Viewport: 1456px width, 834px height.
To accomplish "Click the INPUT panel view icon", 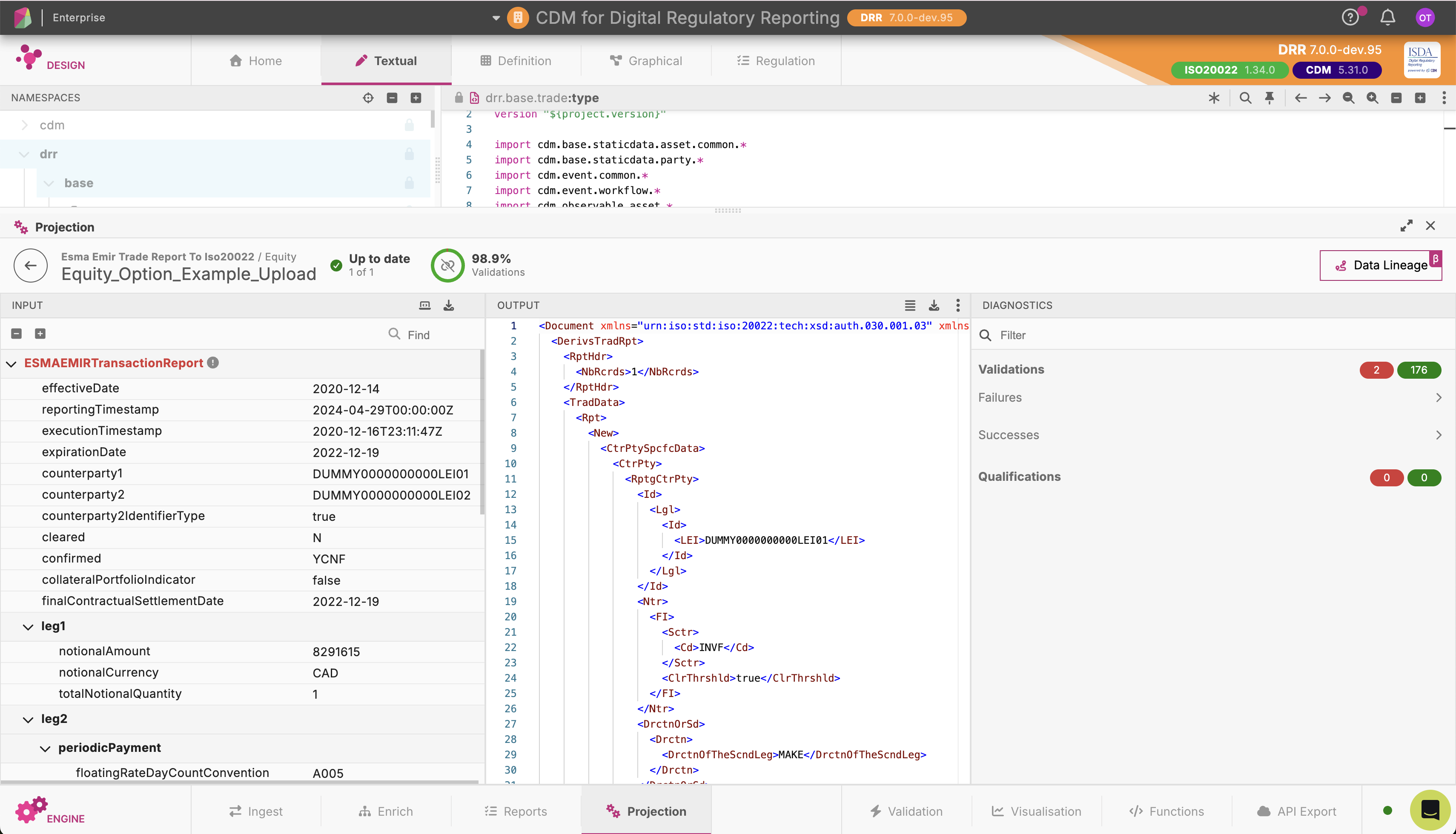I will (x=424, y=306).
